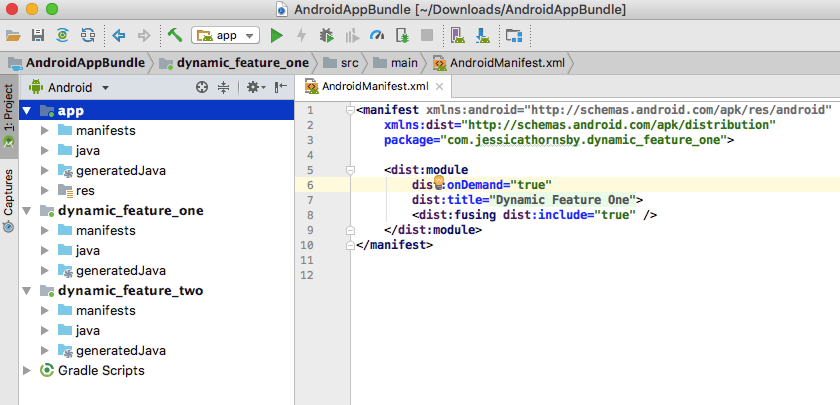Image resolution: width=840 pixels, height=405 pixels.
Task: Attach debugger to Android process icon
Action: pyautogui.click(x=402, y=36)
